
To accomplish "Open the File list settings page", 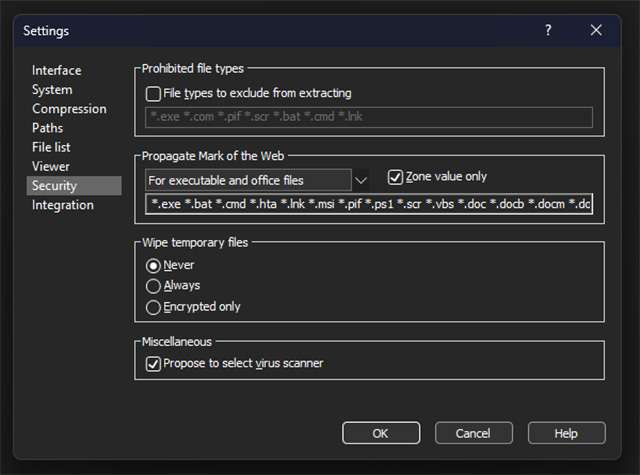I will coord(51,147).
